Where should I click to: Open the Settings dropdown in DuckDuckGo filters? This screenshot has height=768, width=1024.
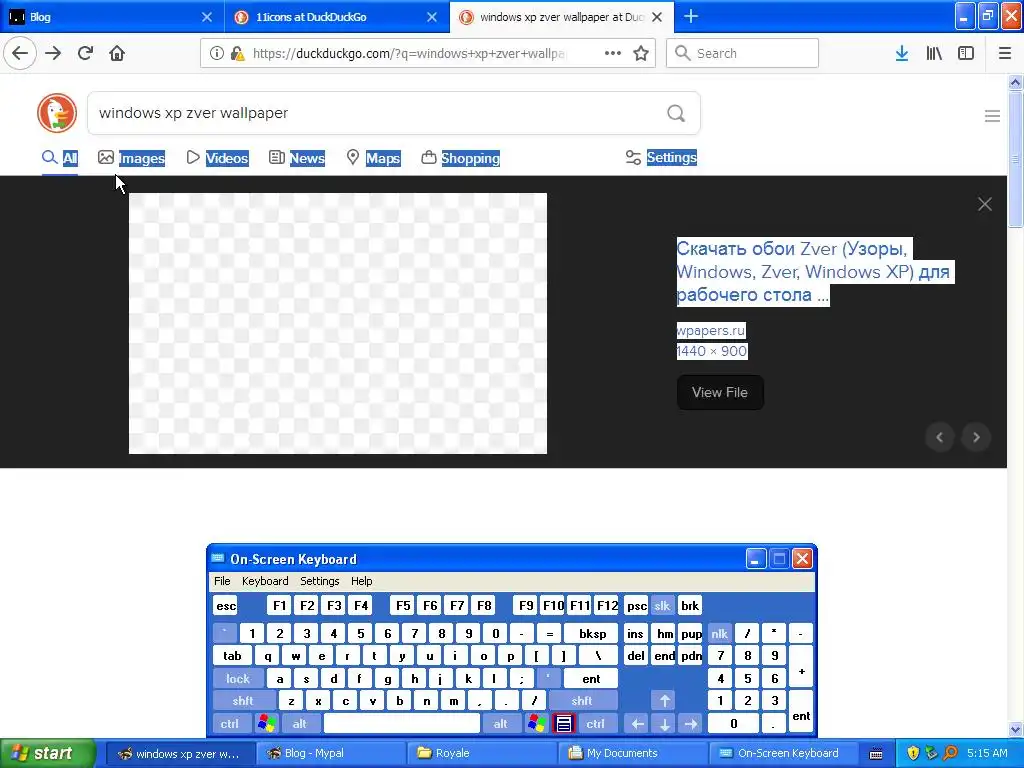point(661,157)
